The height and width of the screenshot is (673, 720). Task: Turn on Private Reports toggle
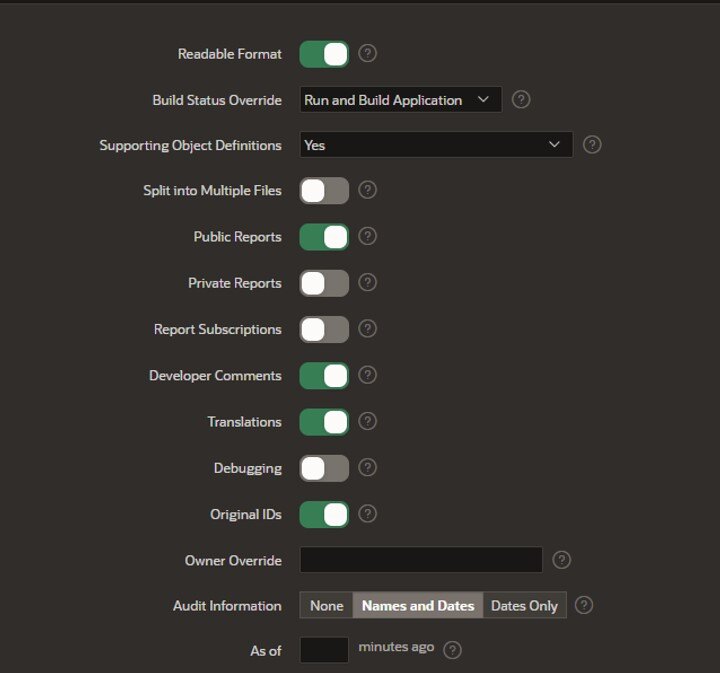(324, 283)
